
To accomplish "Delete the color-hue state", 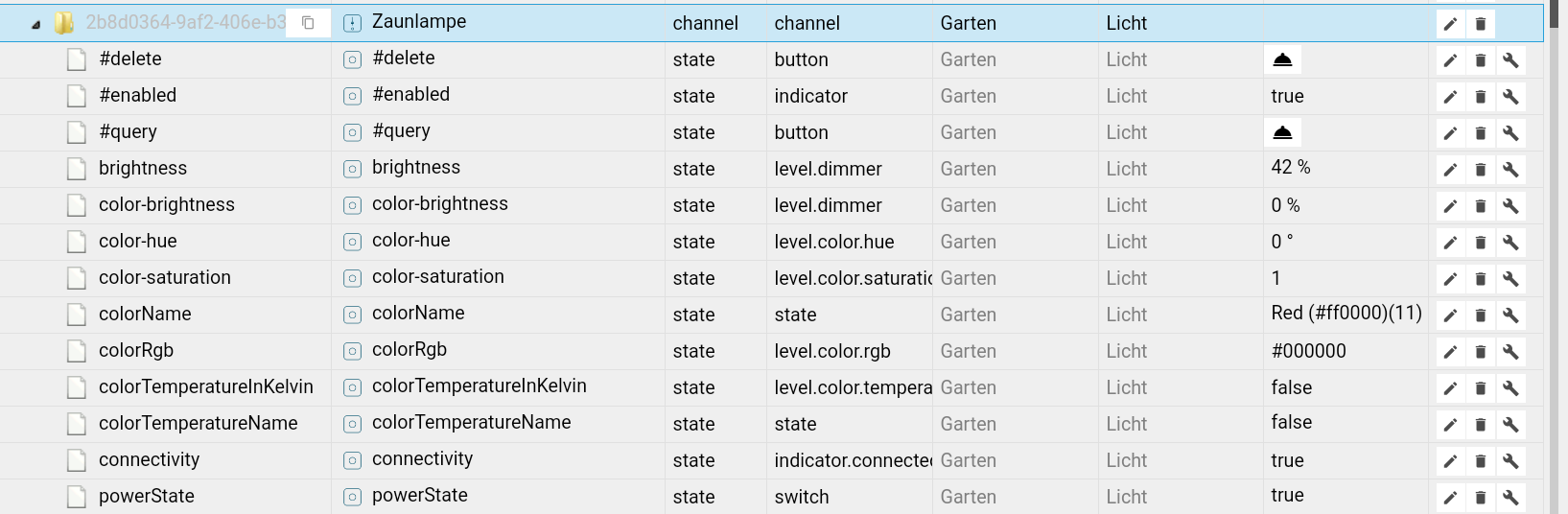I will pyautogui.click(x=1480, y=243).
